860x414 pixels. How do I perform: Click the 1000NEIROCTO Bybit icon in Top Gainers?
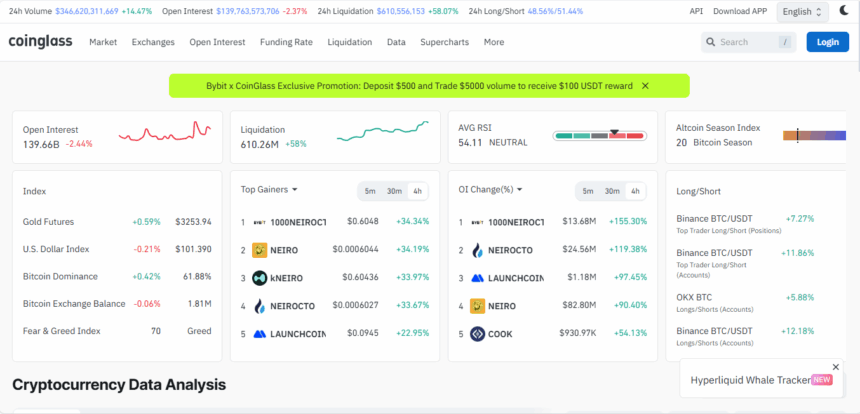(x=259, y=222)
